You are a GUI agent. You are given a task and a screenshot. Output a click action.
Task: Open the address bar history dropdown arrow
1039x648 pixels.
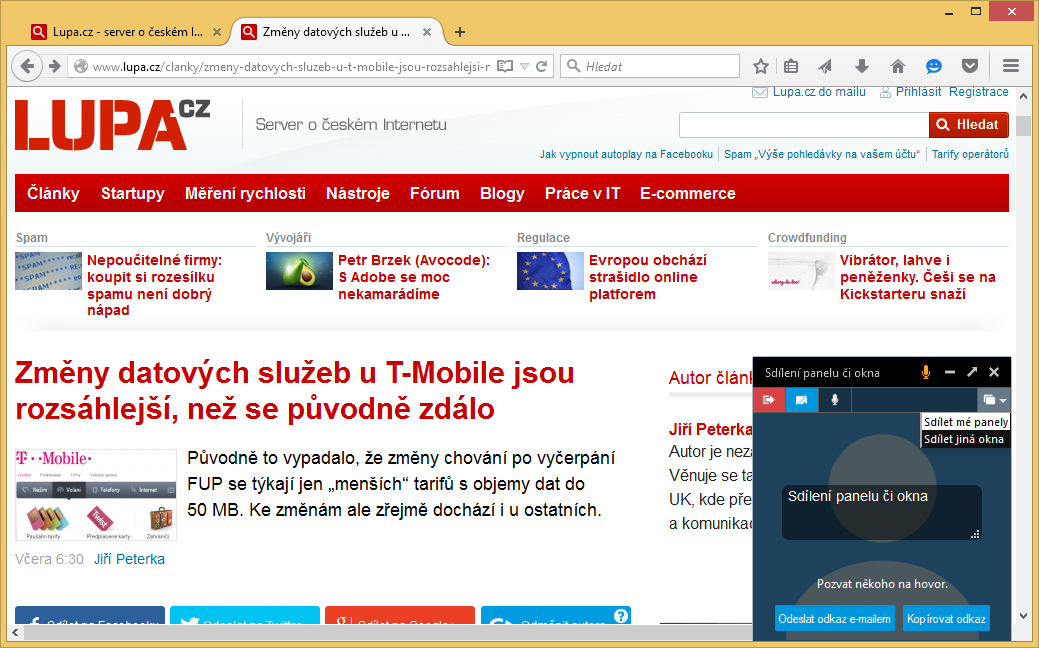click(x=524, y=67)
